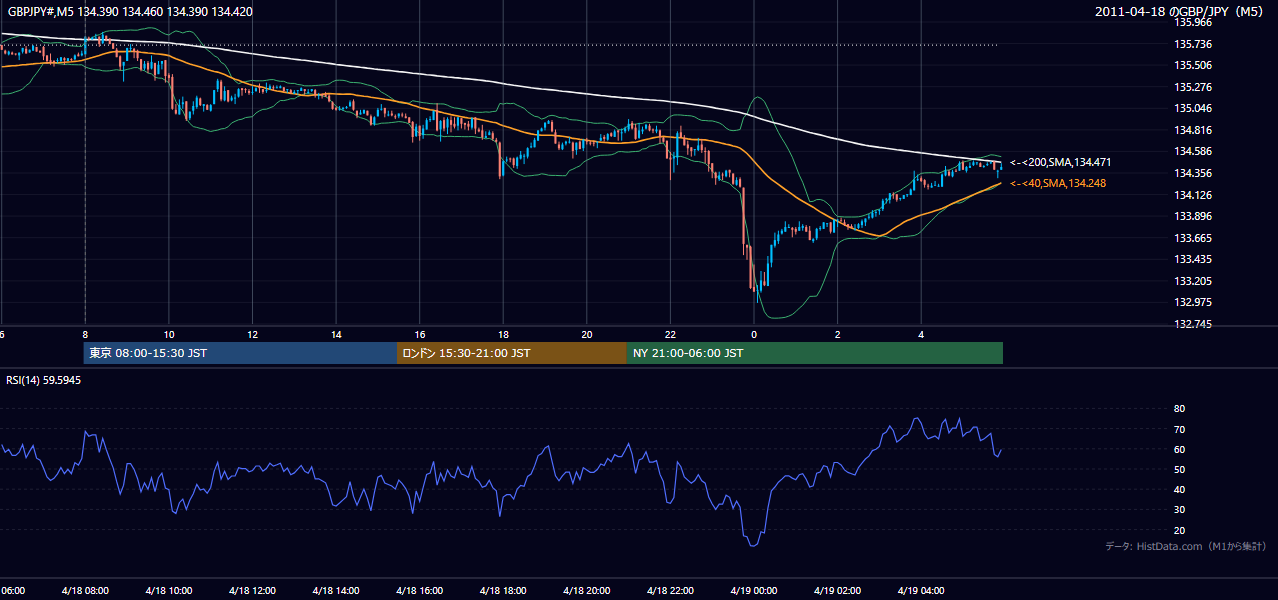Click the bottom time label 4/18 18:00
This screenshot has height=600, width=1278.
point(503,591)
